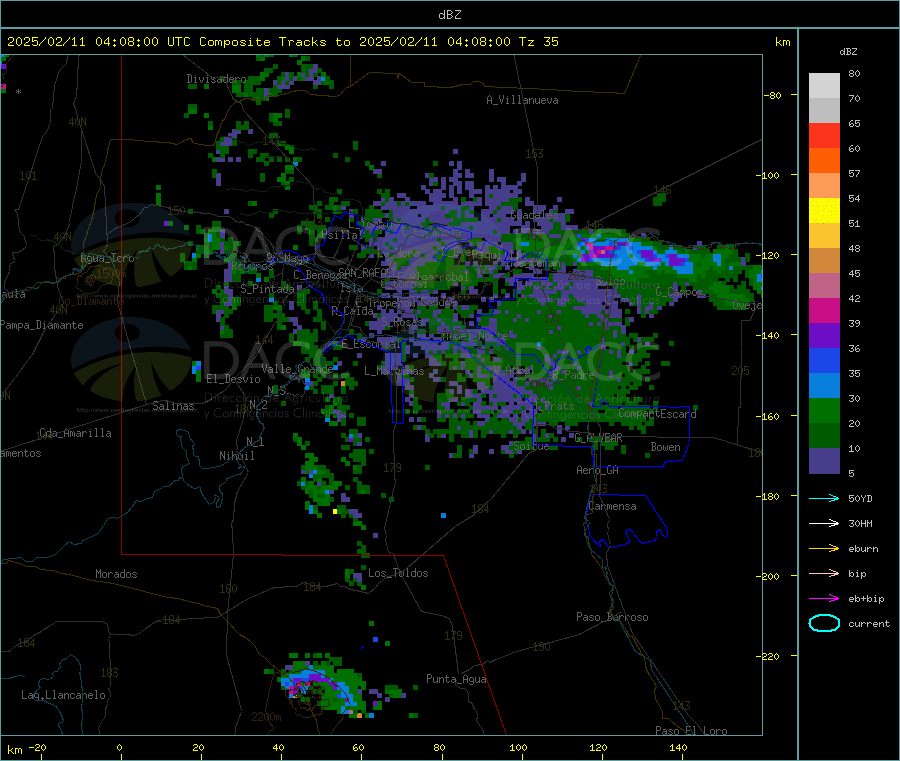Click the 'Punta_Agua' map label
Viewport: 900px width, 761px height.
pos(456,679)
